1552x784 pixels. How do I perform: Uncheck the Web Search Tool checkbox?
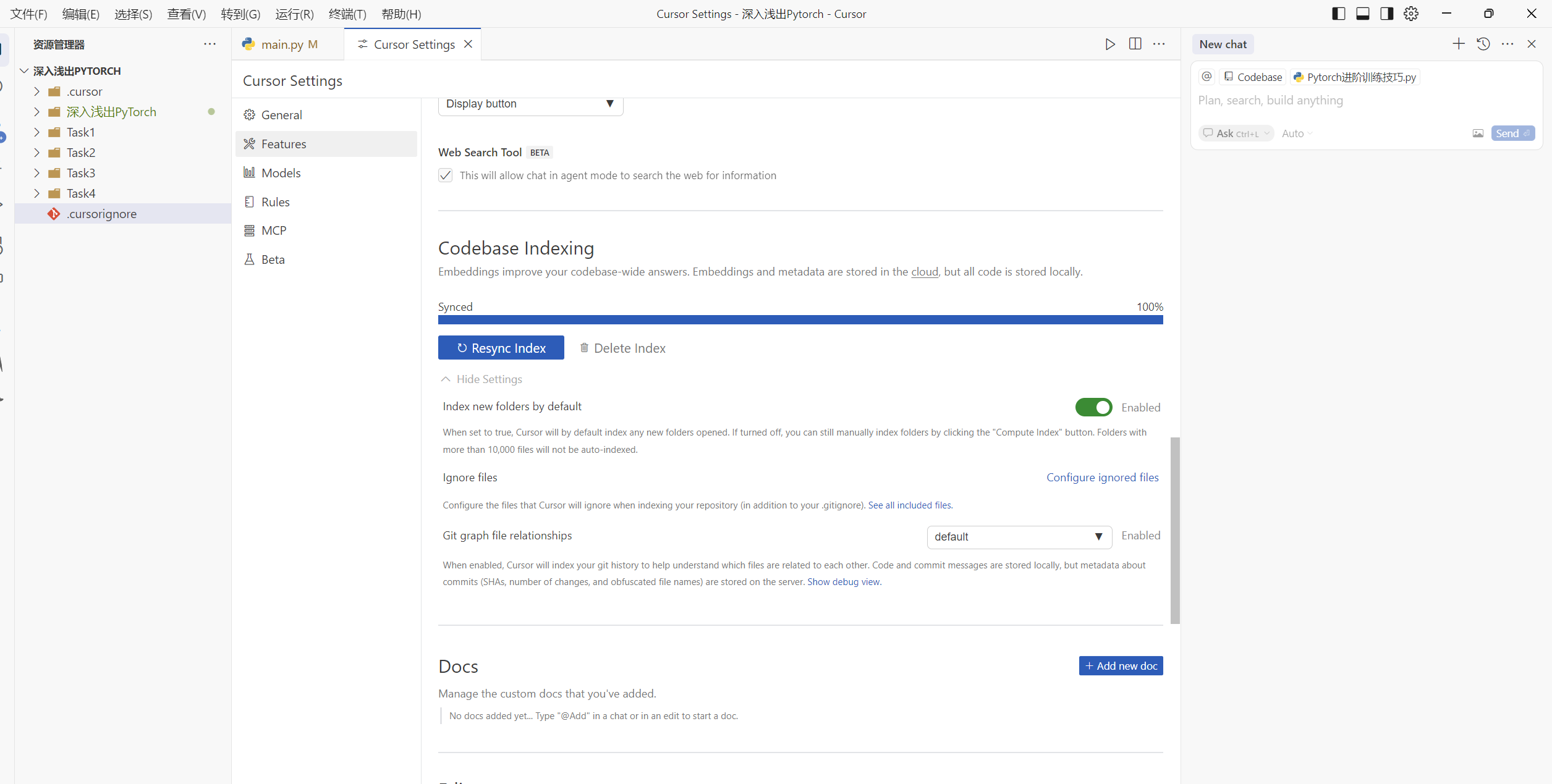(x=445, y=175)
